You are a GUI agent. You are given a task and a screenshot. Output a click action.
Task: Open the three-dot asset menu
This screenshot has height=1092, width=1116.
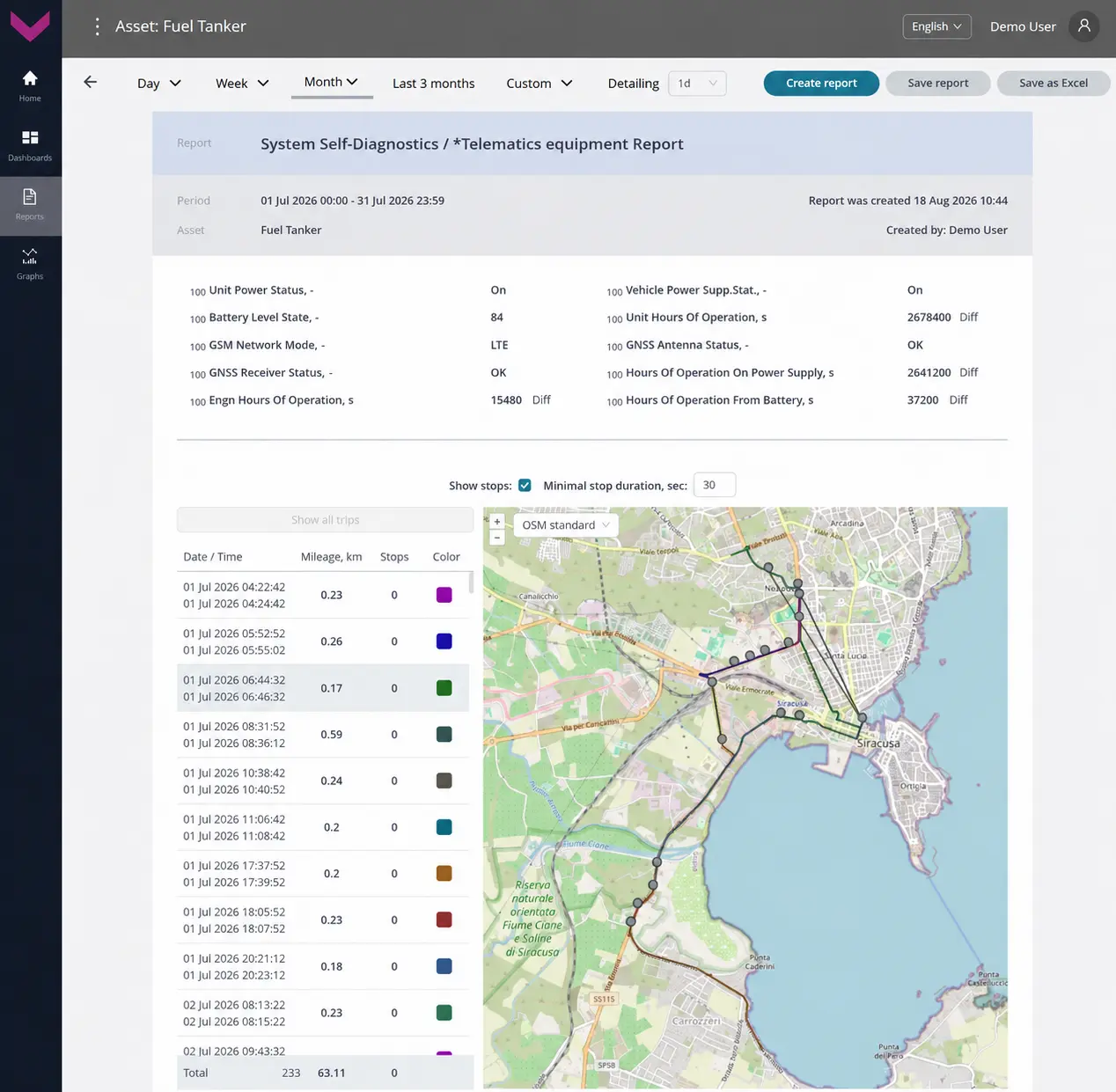pos(97,26)
